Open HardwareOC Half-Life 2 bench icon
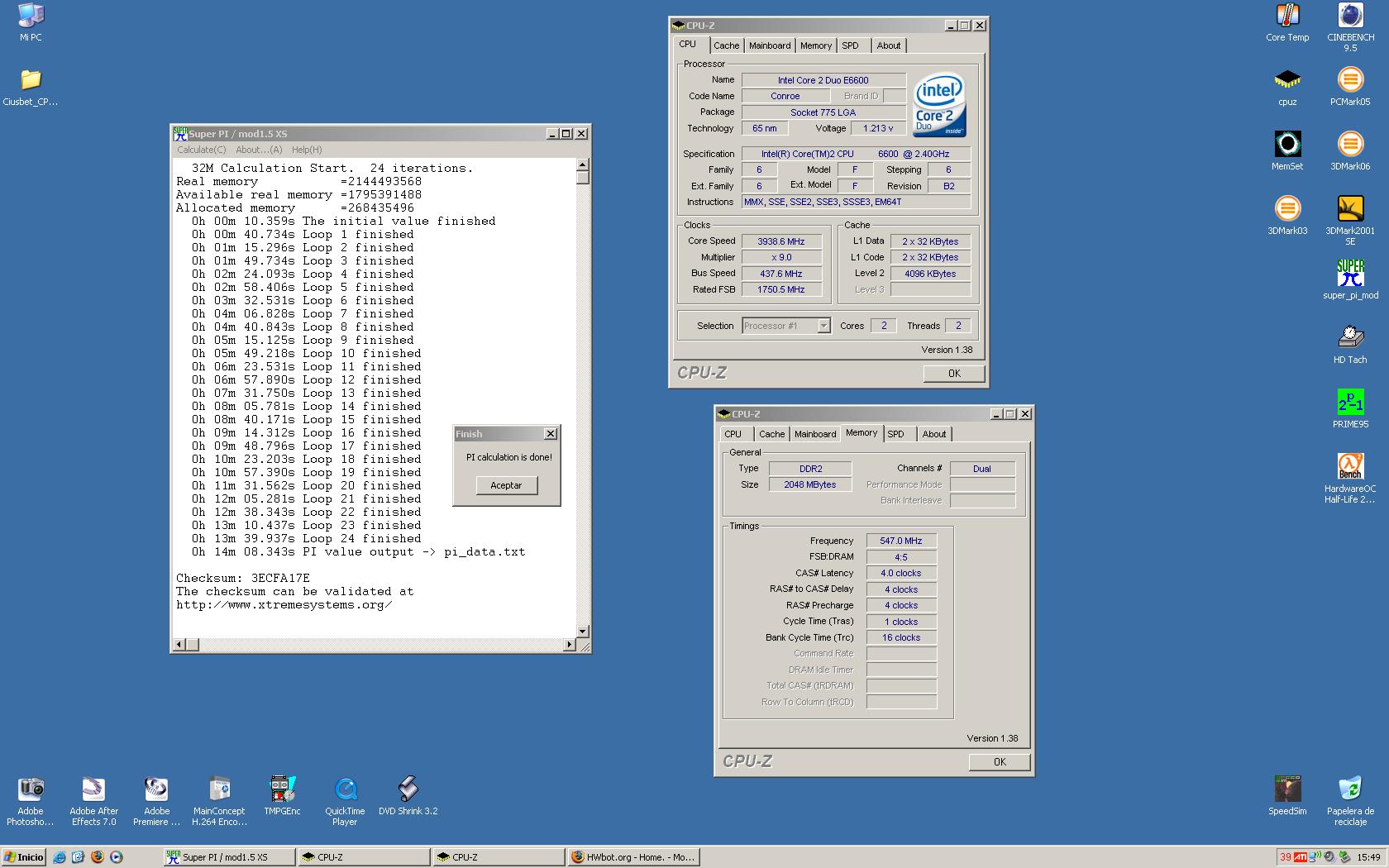Screen dimensions: 1389x868 [x=1350, y=479]
